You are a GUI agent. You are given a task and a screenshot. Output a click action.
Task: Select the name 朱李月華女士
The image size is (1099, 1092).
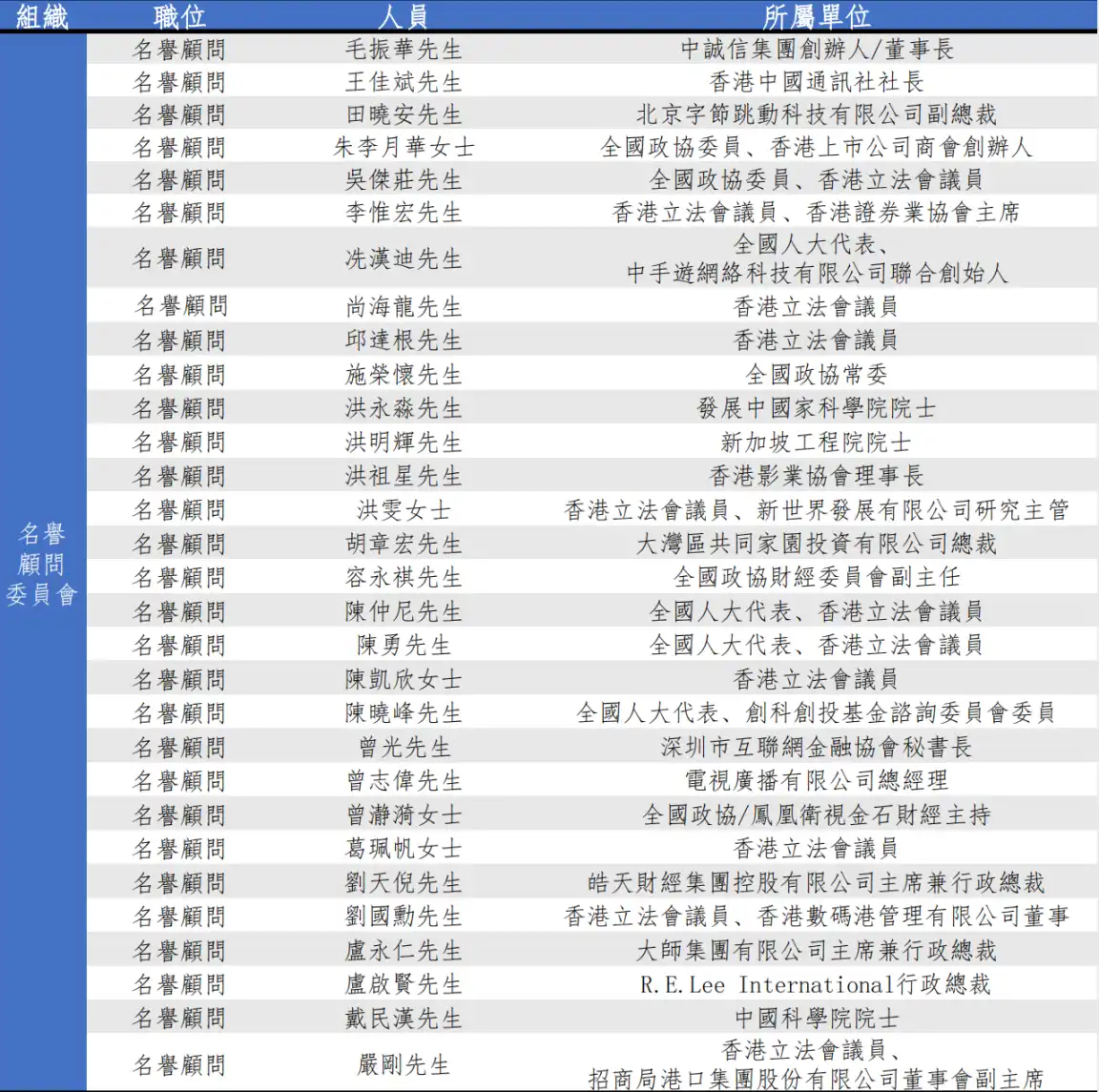click(x=404, y=147)
